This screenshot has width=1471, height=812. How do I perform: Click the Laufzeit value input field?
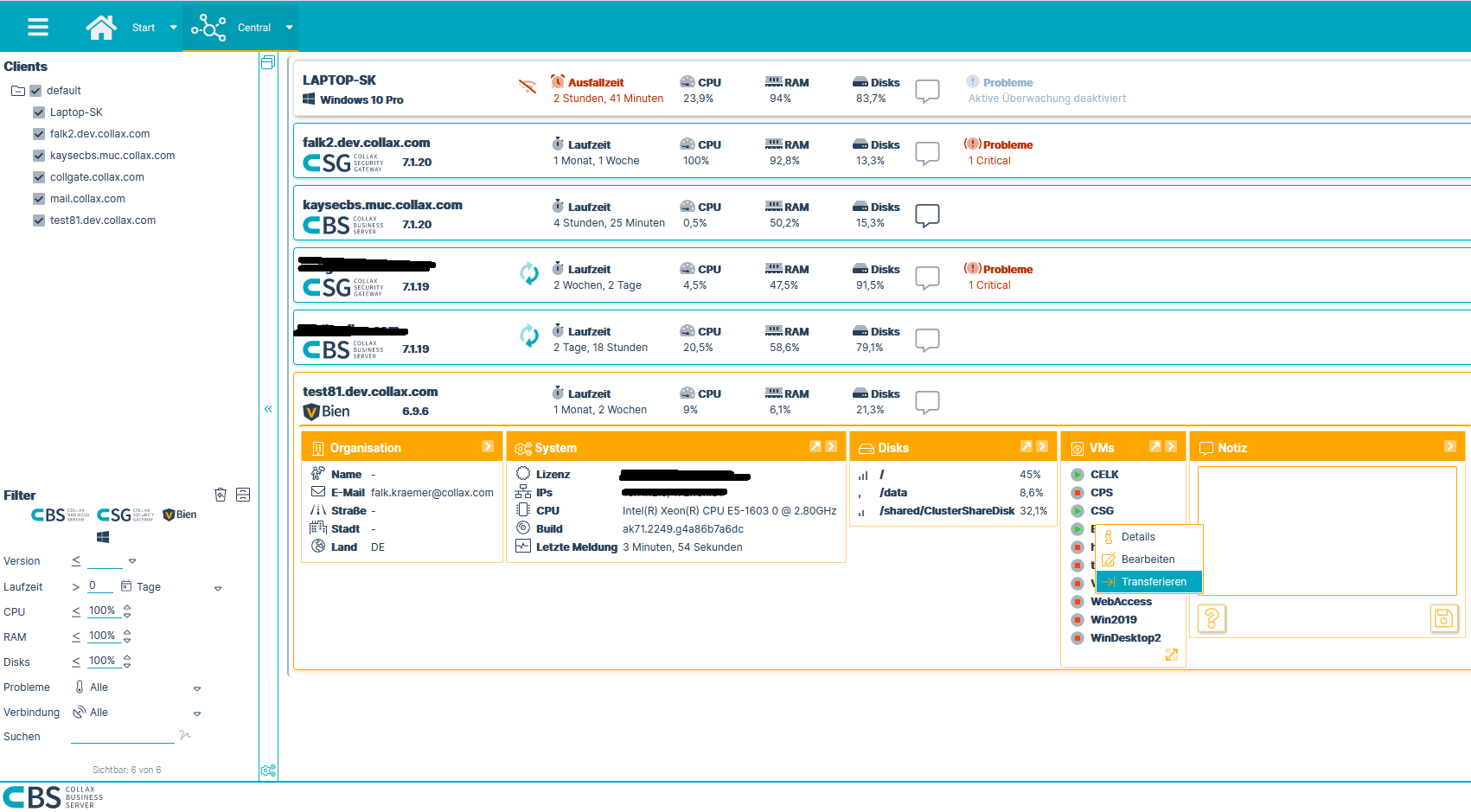(100, 586)
